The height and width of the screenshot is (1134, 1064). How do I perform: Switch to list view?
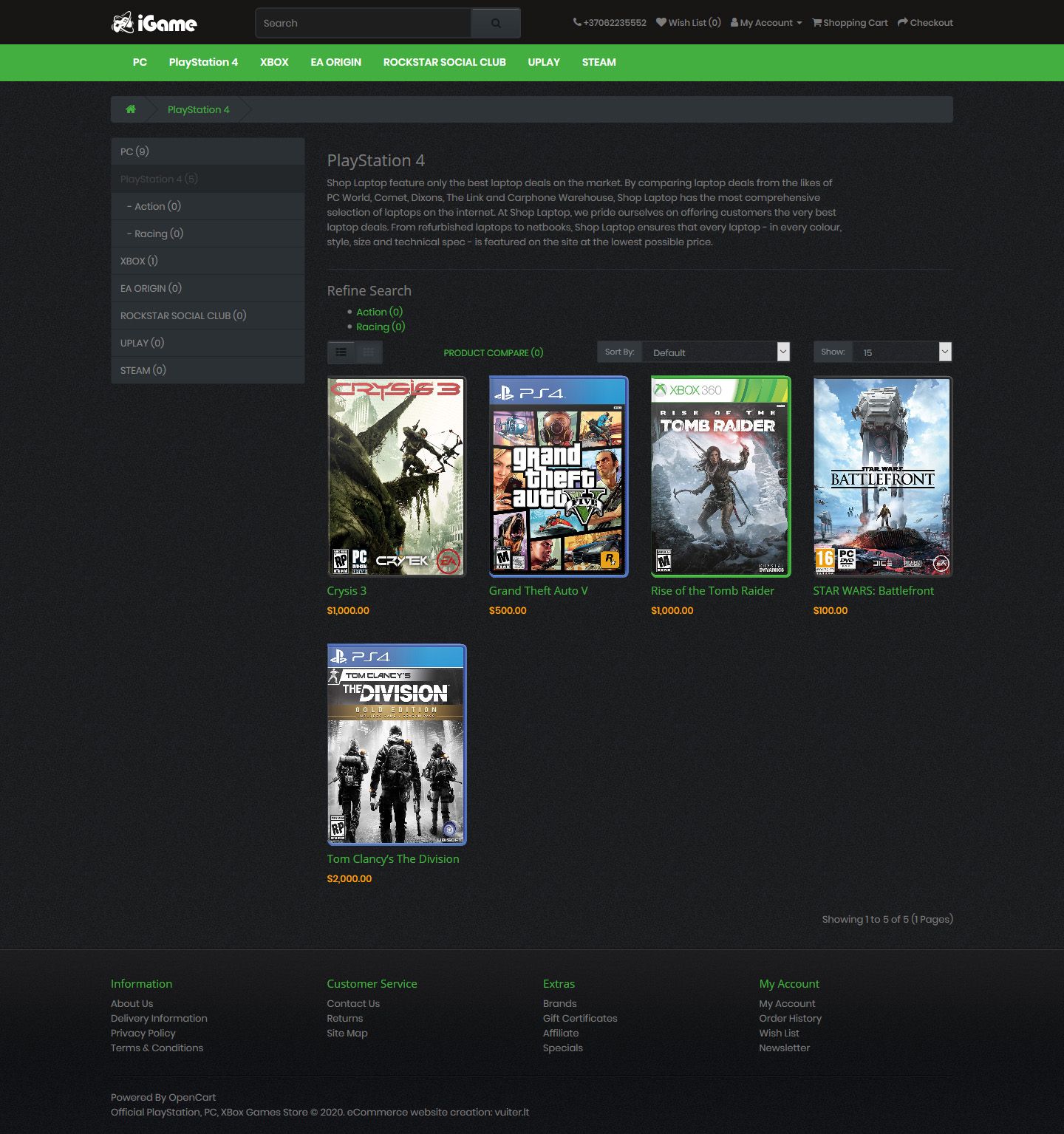click(341, 352)
